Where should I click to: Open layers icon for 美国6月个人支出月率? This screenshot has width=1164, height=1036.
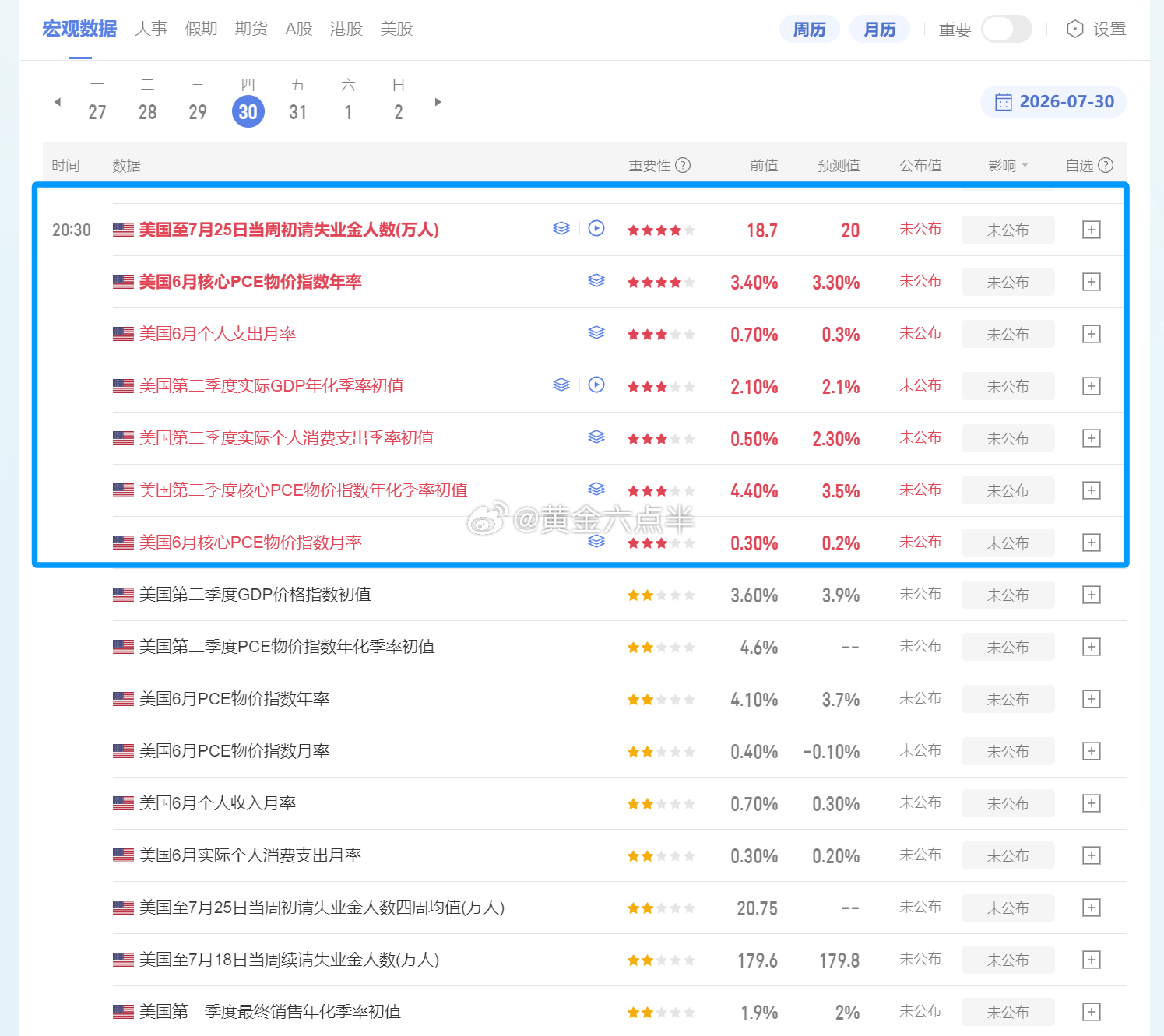click(x=596, y=332)
